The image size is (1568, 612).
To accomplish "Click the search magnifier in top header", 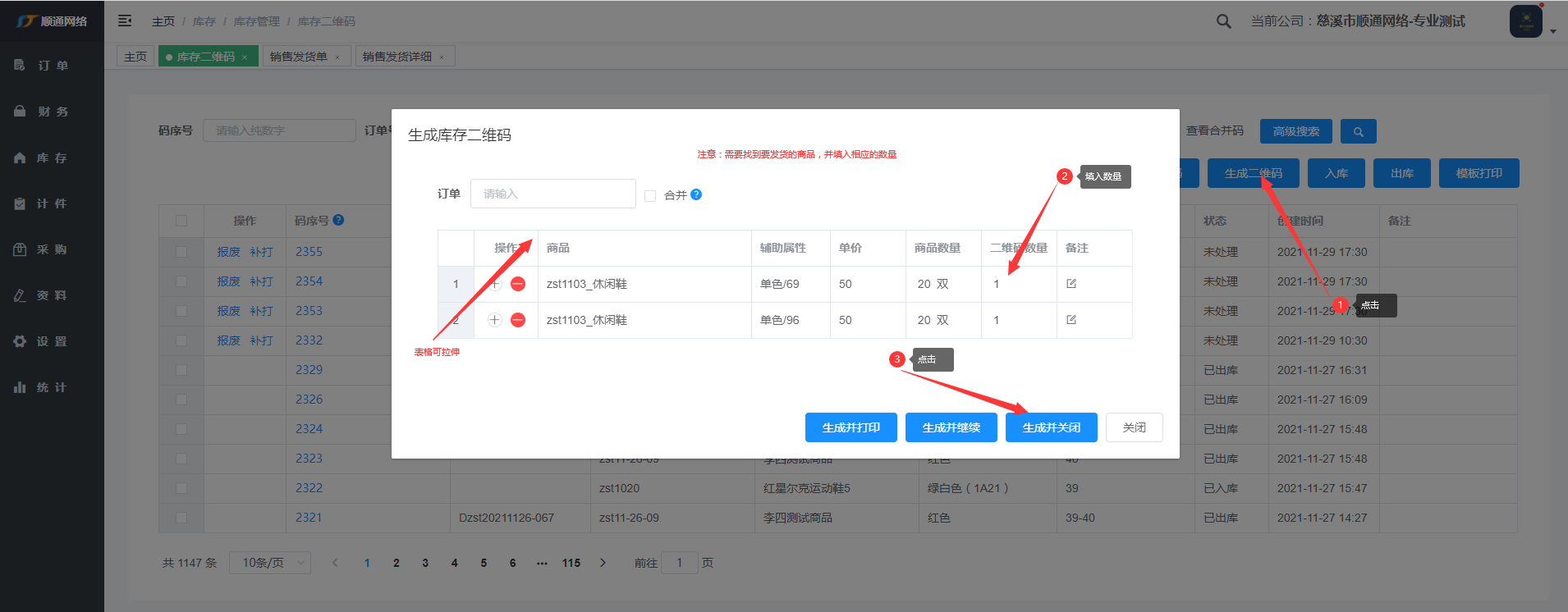I will pos(1223,21).
